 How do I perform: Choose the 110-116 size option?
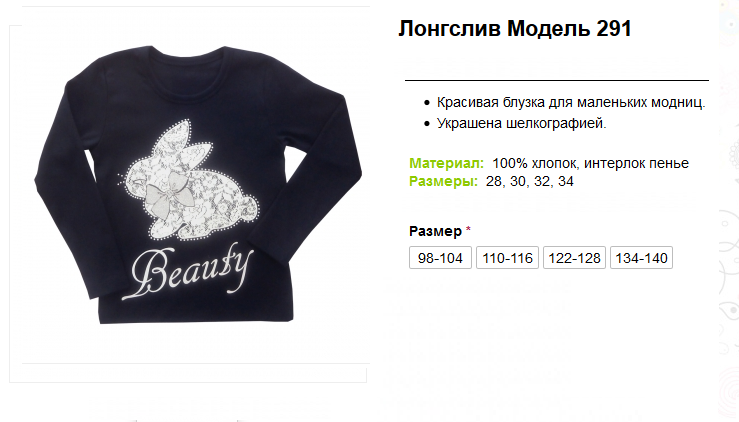tap(507, 258)
